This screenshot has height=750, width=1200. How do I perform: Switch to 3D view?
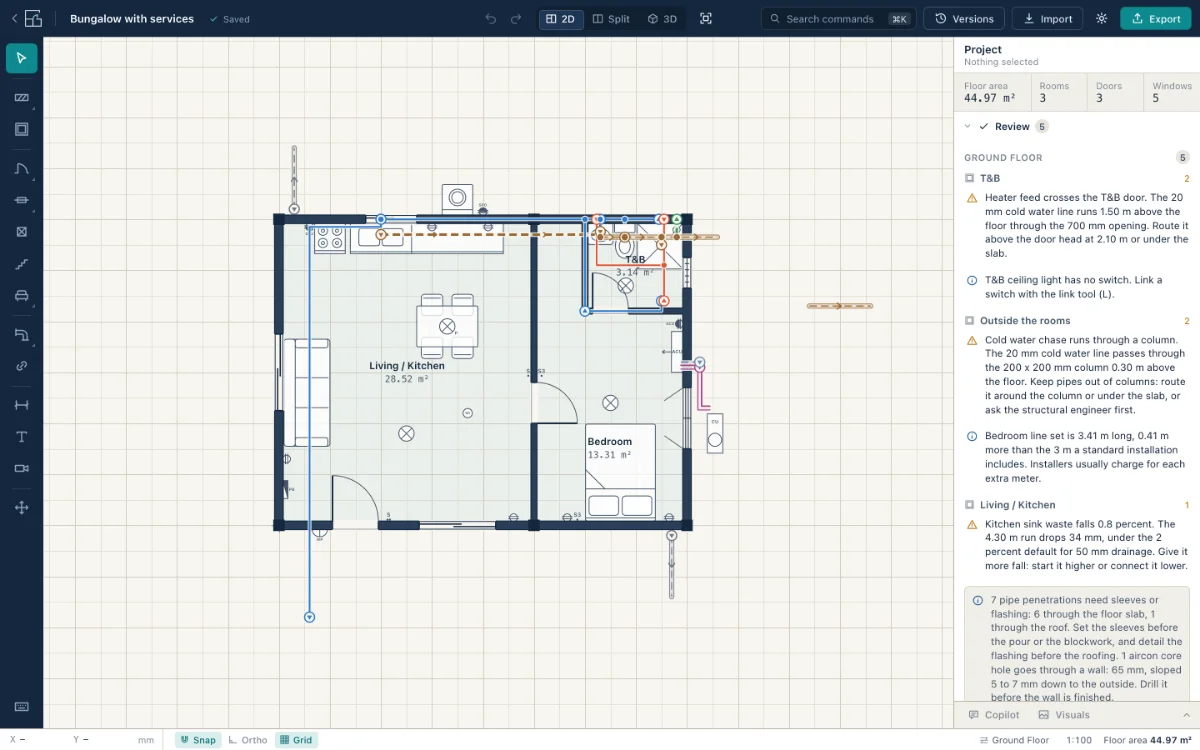point(662,19)
